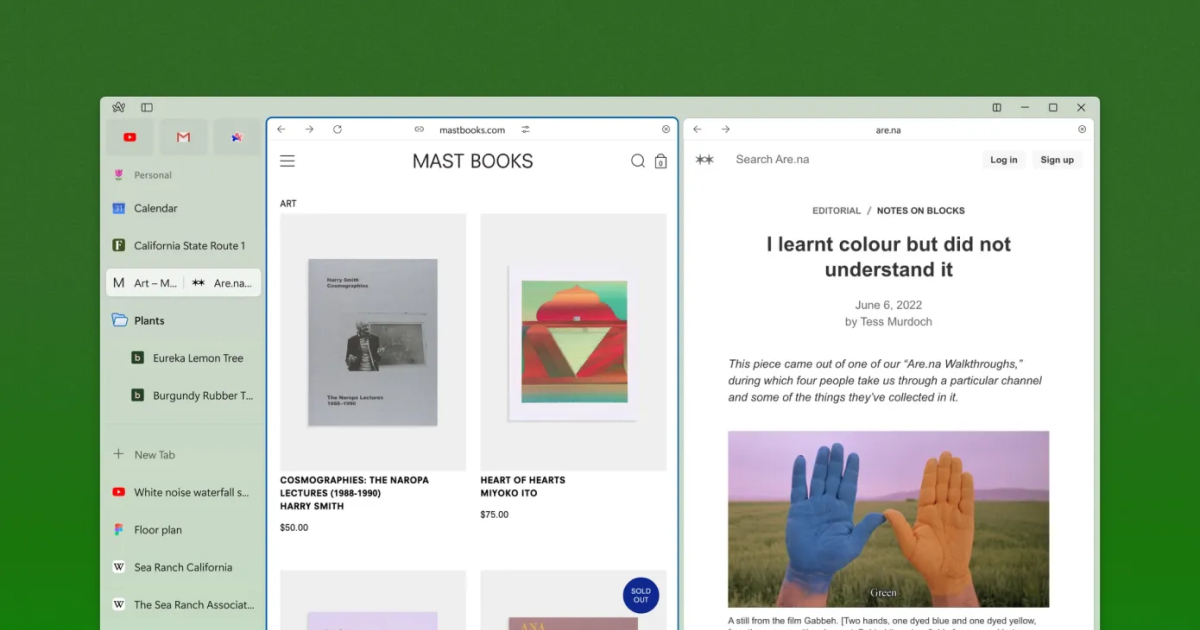Click the Plants folder icon
Screen dimensions: 1200x630
click(x=119, y=321)
